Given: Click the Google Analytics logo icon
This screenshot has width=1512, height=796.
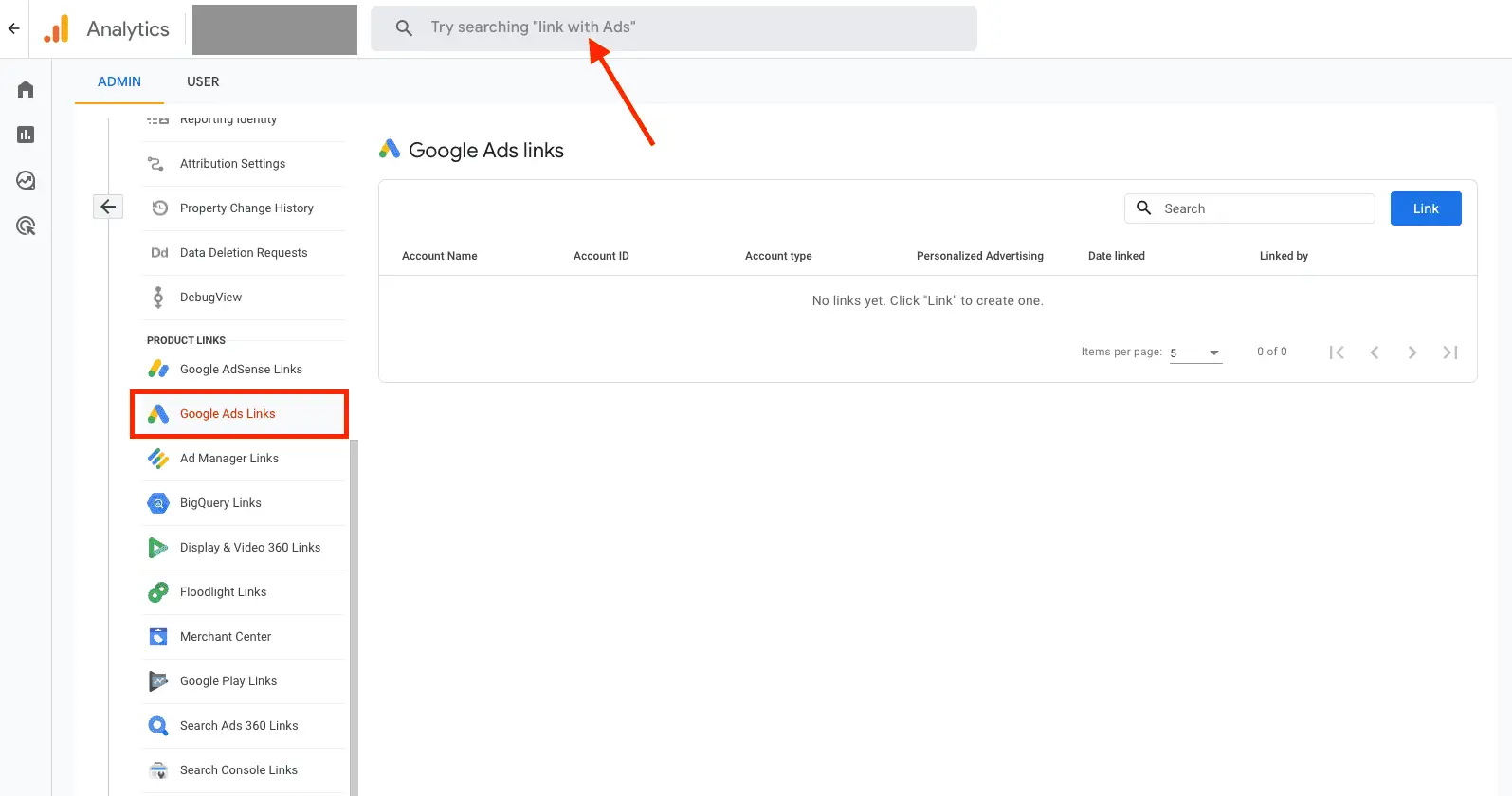Looking at the screenshot, I should click(57, 28).
